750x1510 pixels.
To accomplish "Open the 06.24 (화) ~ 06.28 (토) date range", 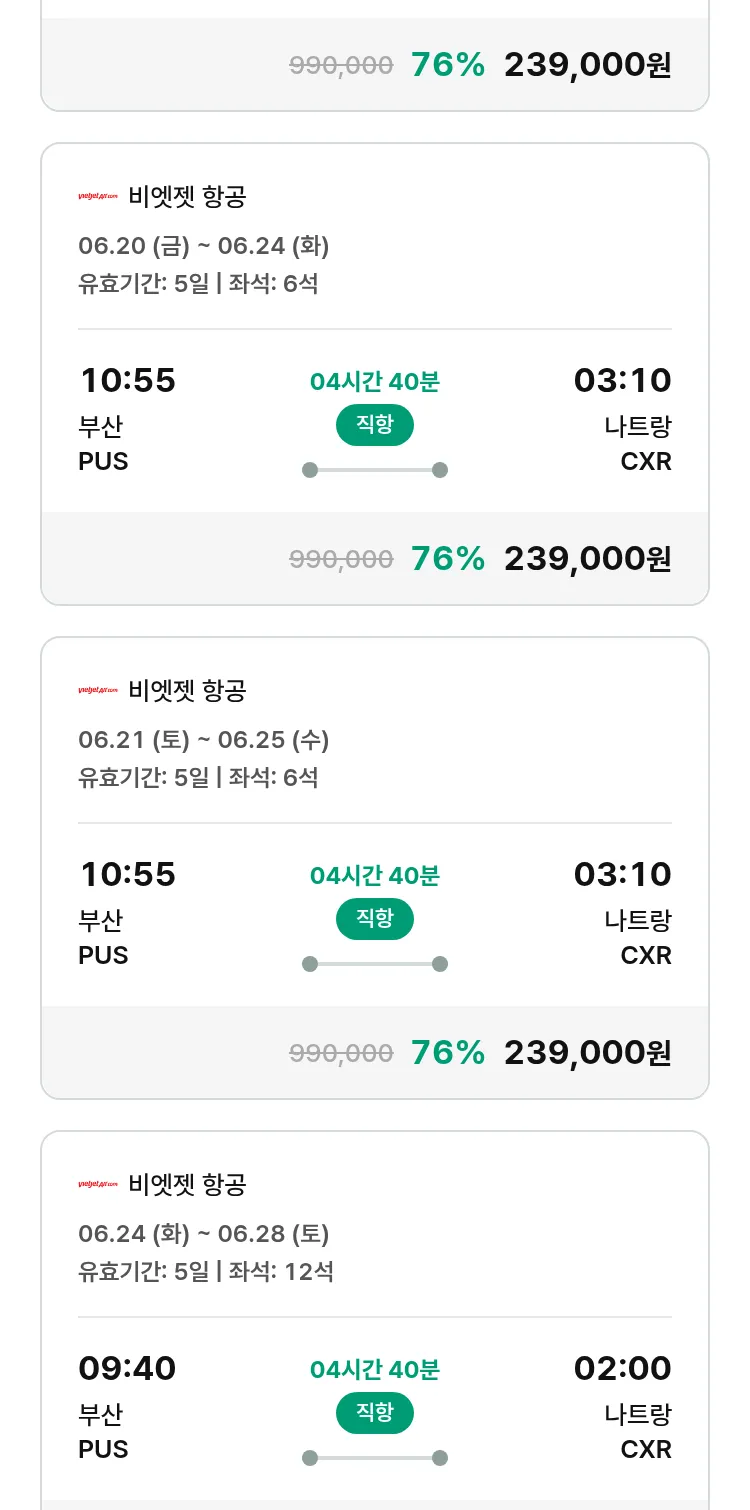I will pyautogui.click(x=204, y=1233).
